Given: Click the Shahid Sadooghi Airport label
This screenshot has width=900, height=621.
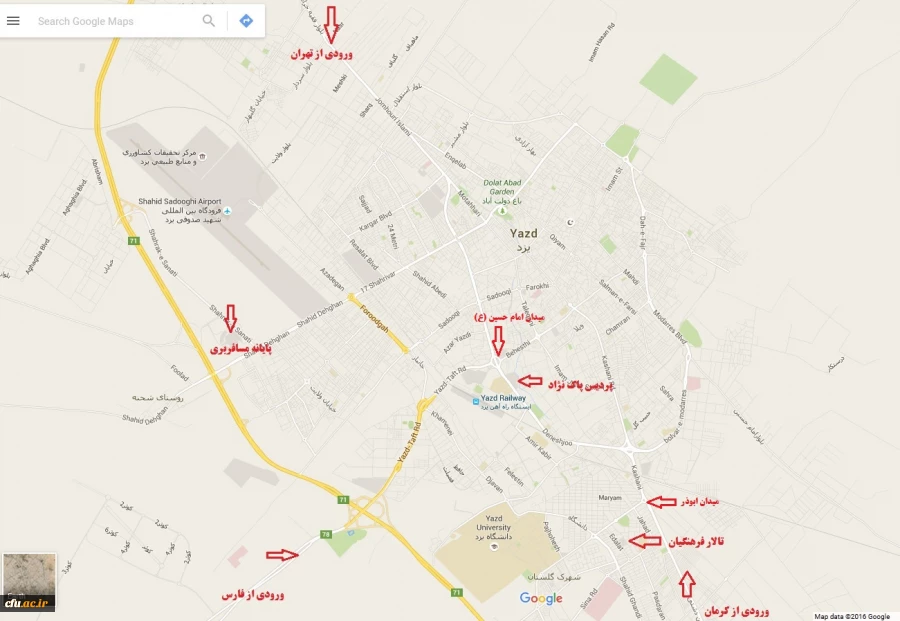Looking at the screenshot, I should (180, 201).
